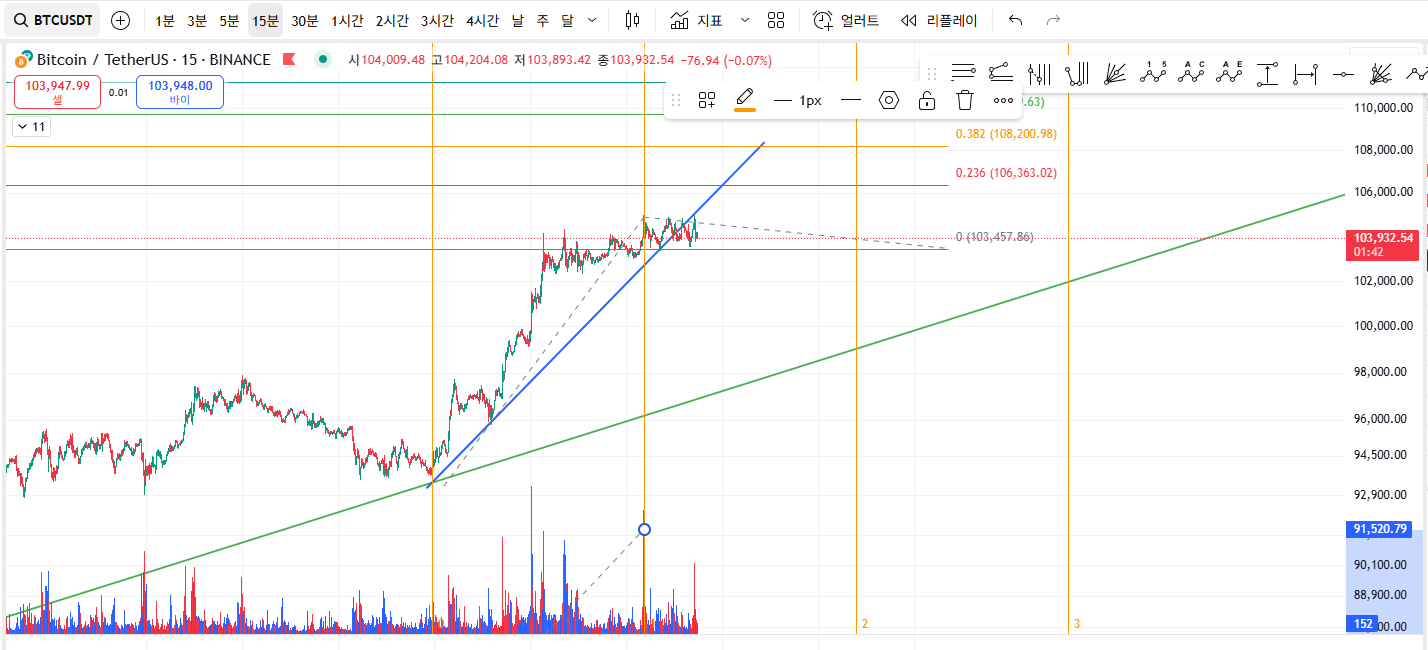Expand the favorite indicators dropdown arrow
Image resolution: width=1428 pixels, height=650 pixels.
tap(745, 20)
